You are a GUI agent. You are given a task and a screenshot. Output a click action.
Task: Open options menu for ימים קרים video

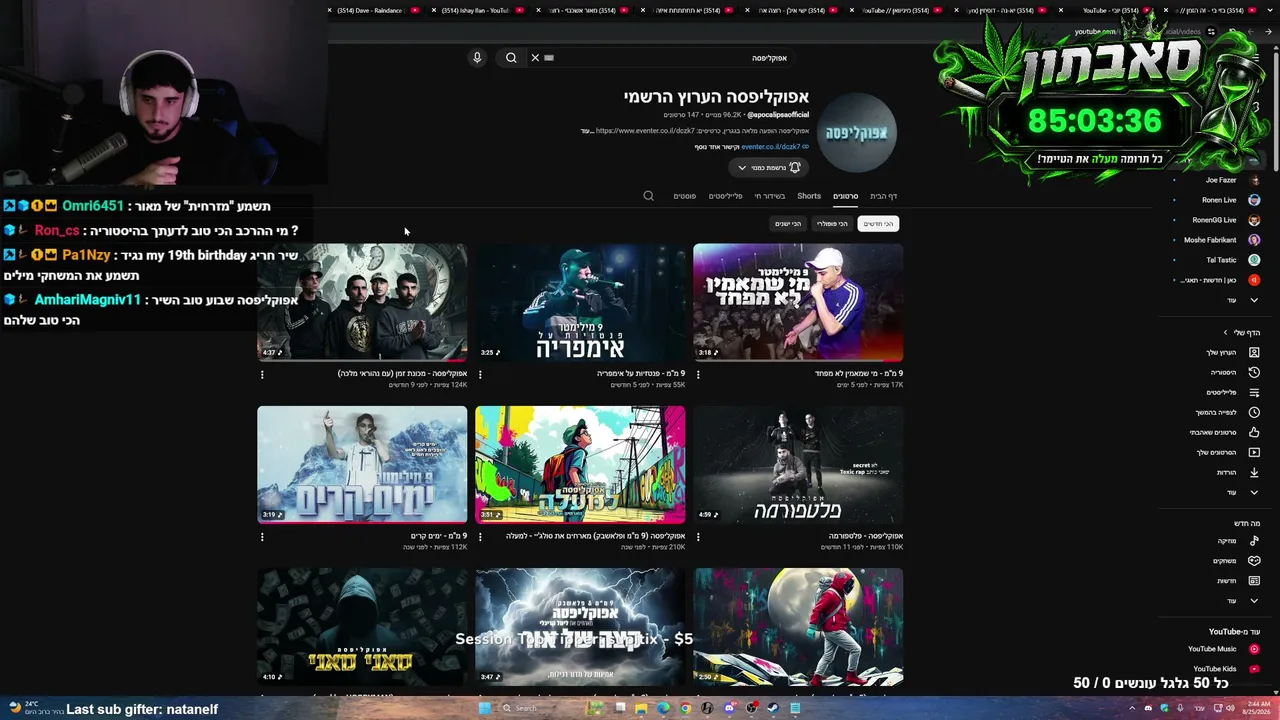(x=262, y=537)
